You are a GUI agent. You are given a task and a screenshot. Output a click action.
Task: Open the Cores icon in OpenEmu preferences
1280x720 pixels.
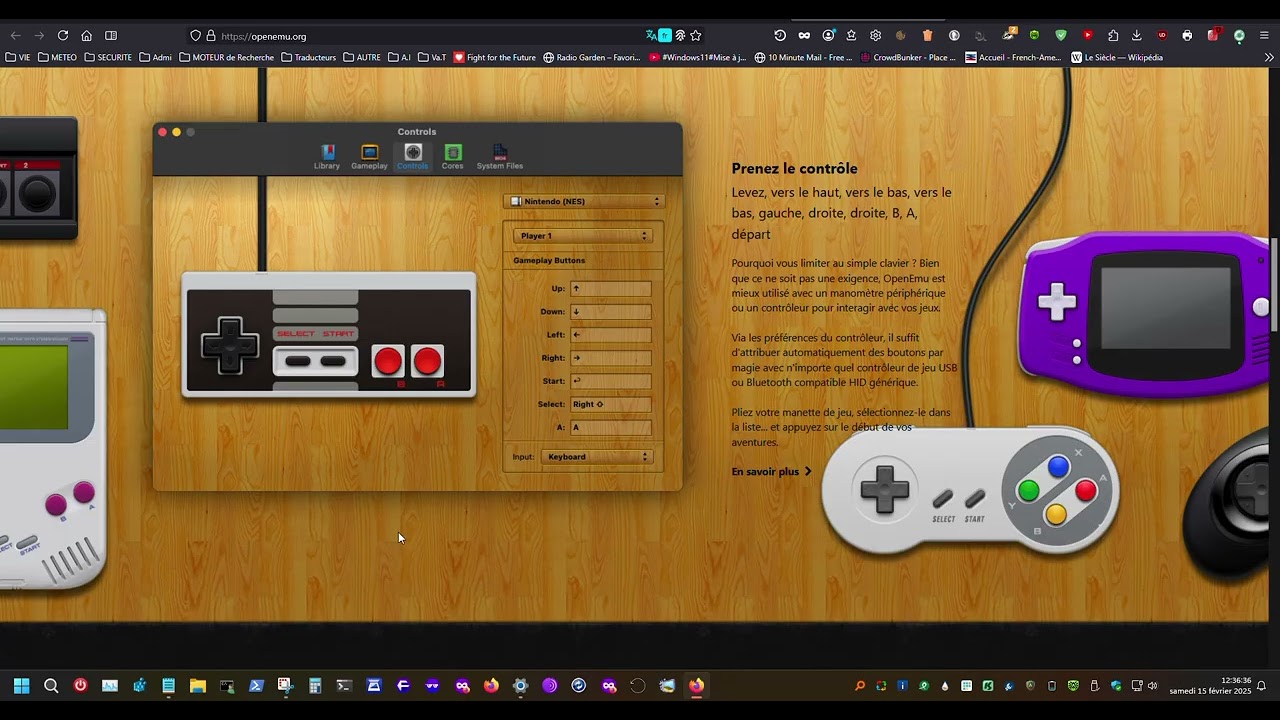(x=453, y=157)
